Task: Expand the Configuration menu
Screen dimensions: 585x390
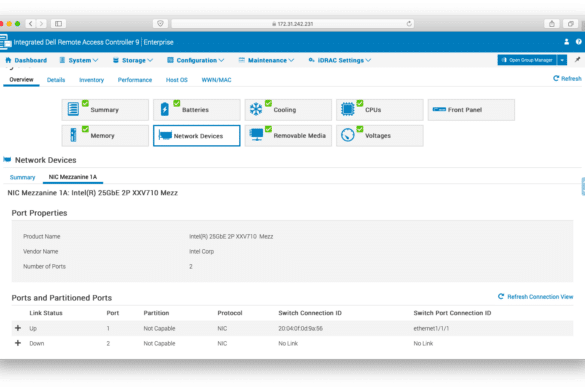Action: [x=195, y=60]
